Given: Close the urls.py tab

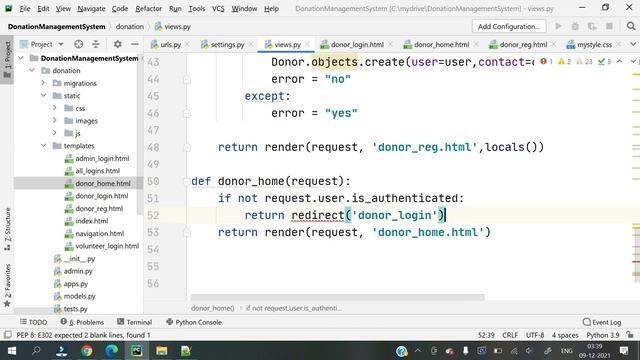Looking at the screenshot, I should [188, 44].
